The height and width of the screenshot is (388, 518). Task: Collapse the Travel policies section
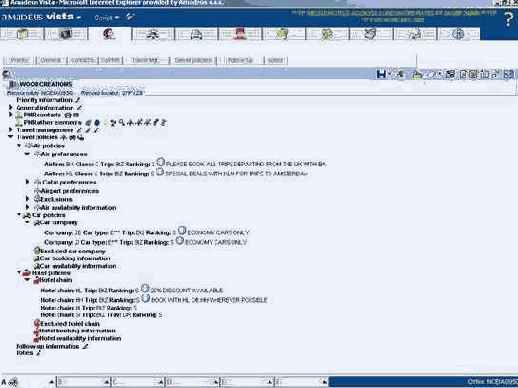point(11,137)
